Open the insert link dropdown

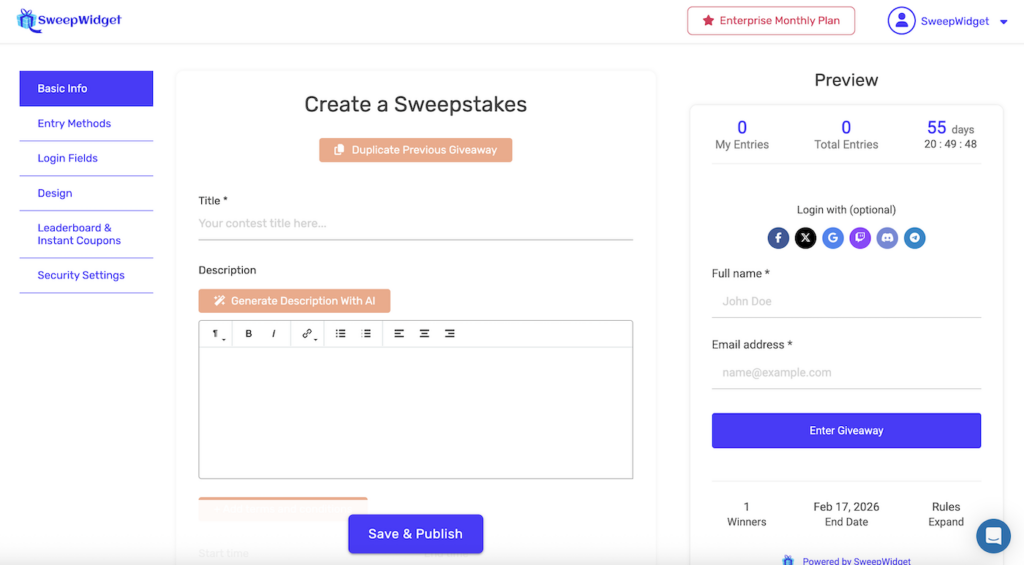(308, 334)
